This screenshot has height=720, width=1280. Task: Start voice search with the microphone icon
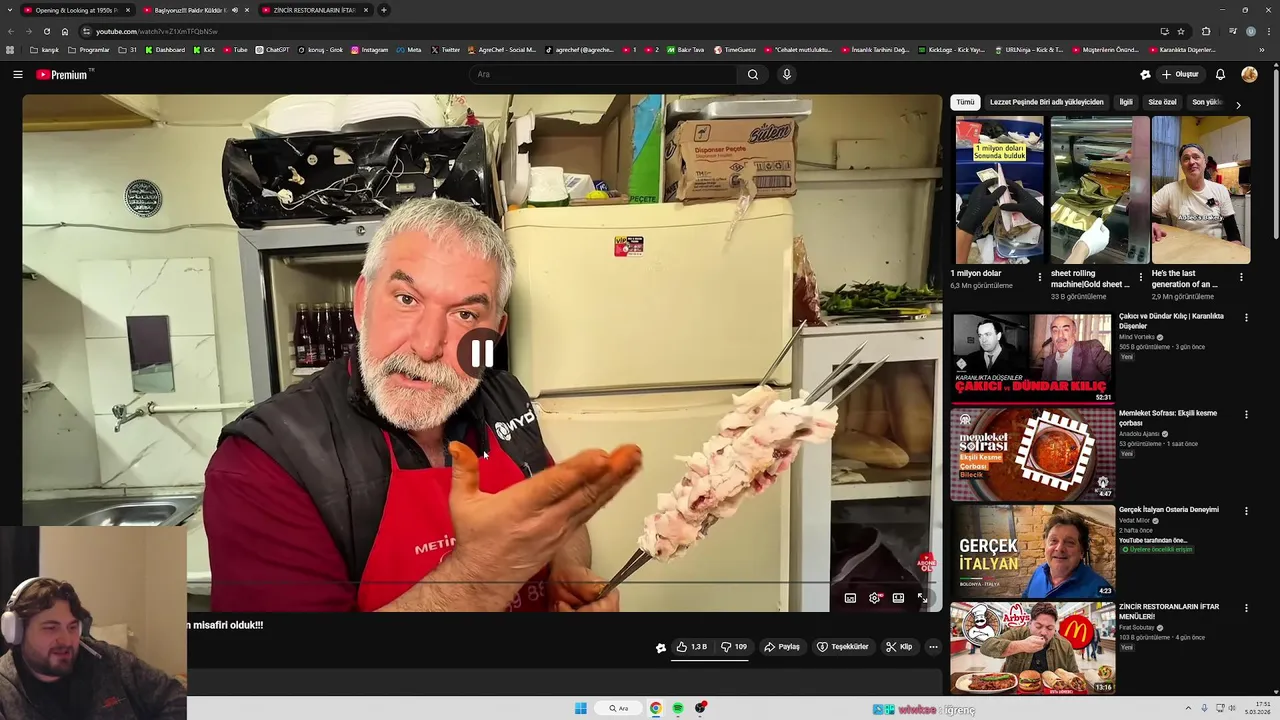[787, 74]
